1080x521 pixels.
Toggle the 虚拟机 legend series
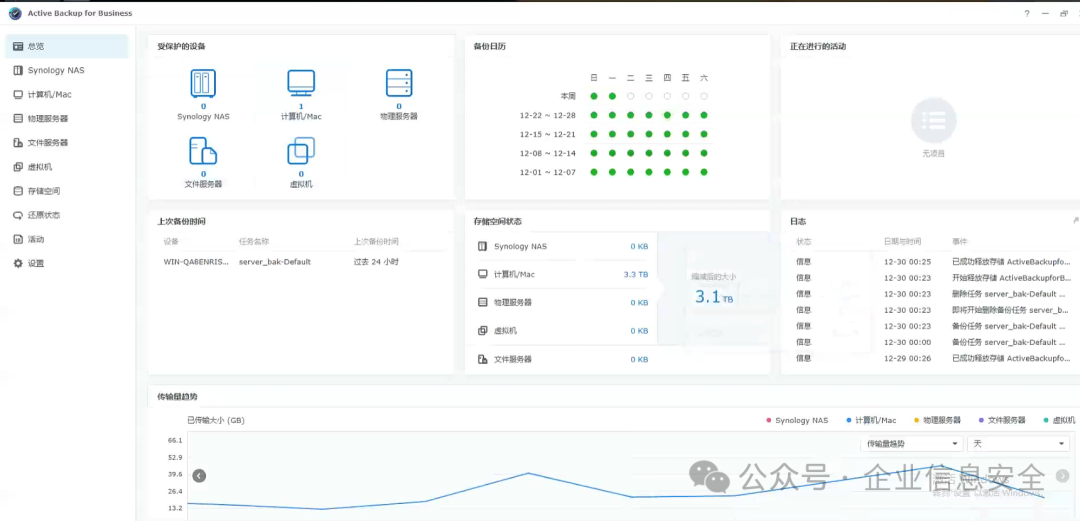point(1059,420)
